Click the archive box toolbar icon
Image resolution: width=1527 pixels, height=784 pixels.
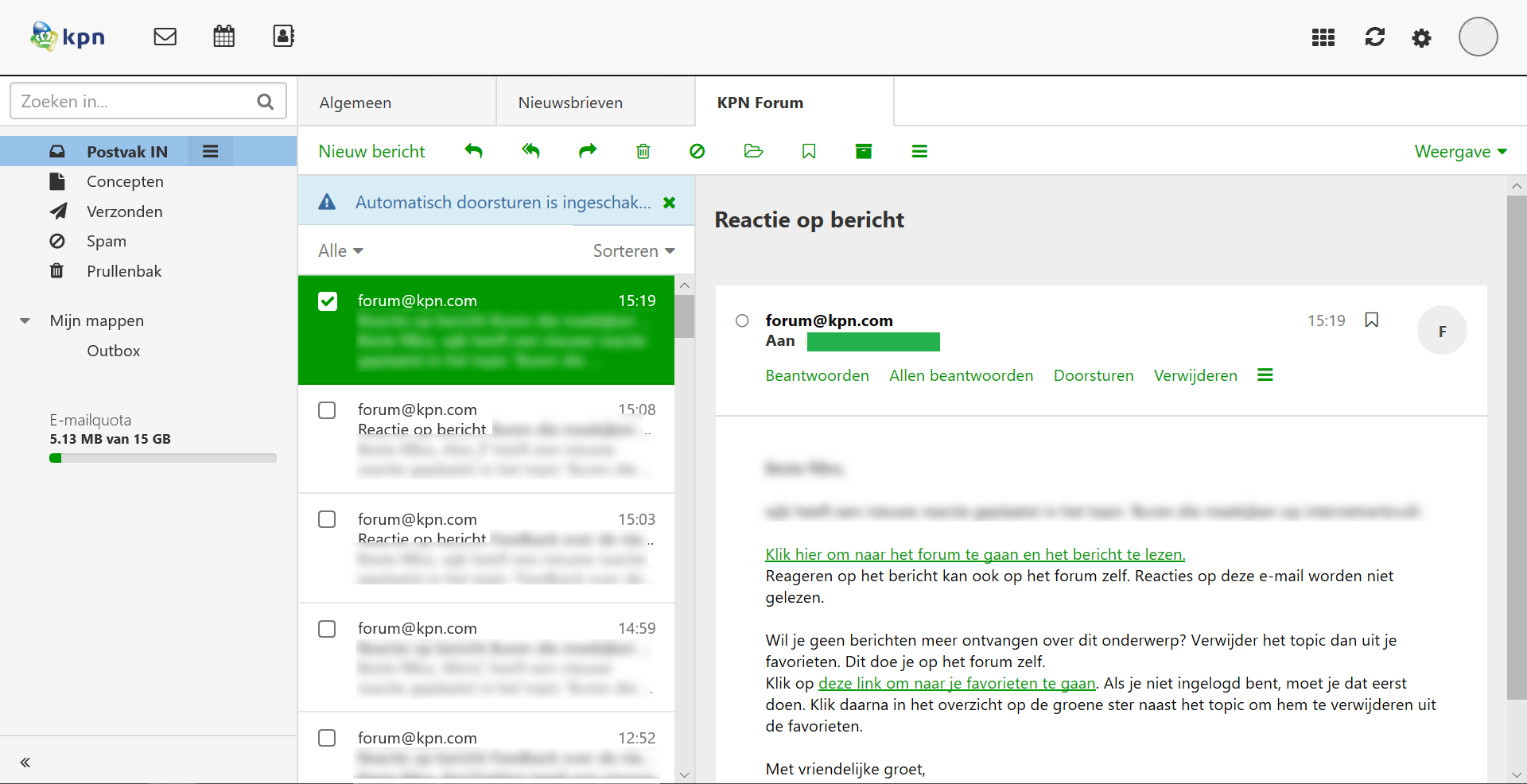(864, 151)
